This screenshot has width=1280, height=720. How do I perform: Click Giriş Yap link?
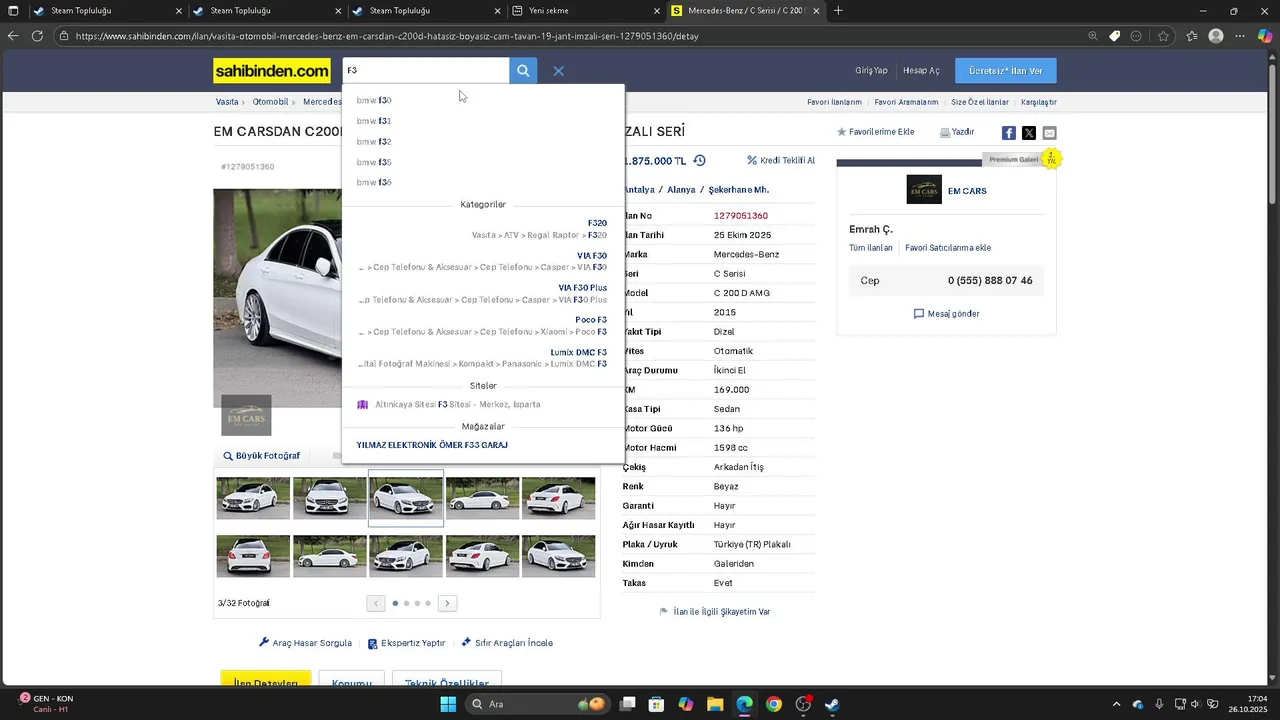pos(871,71)
